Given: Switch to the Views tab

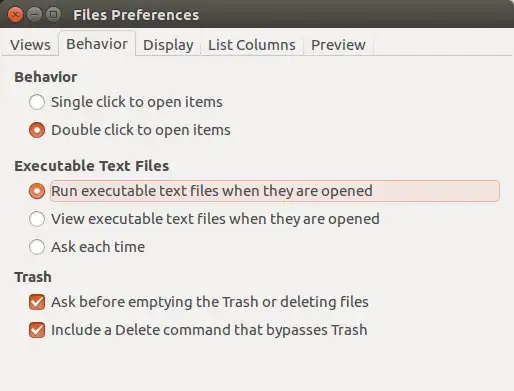Looking at the screenshot, I should click(30, 45).
